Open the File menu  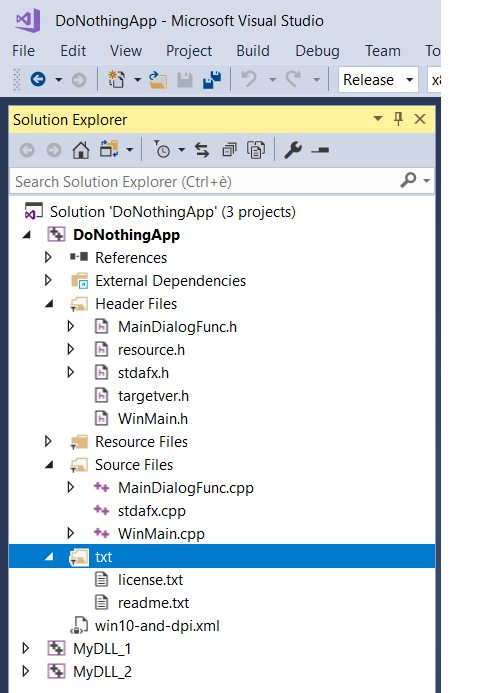pos(23,51)
